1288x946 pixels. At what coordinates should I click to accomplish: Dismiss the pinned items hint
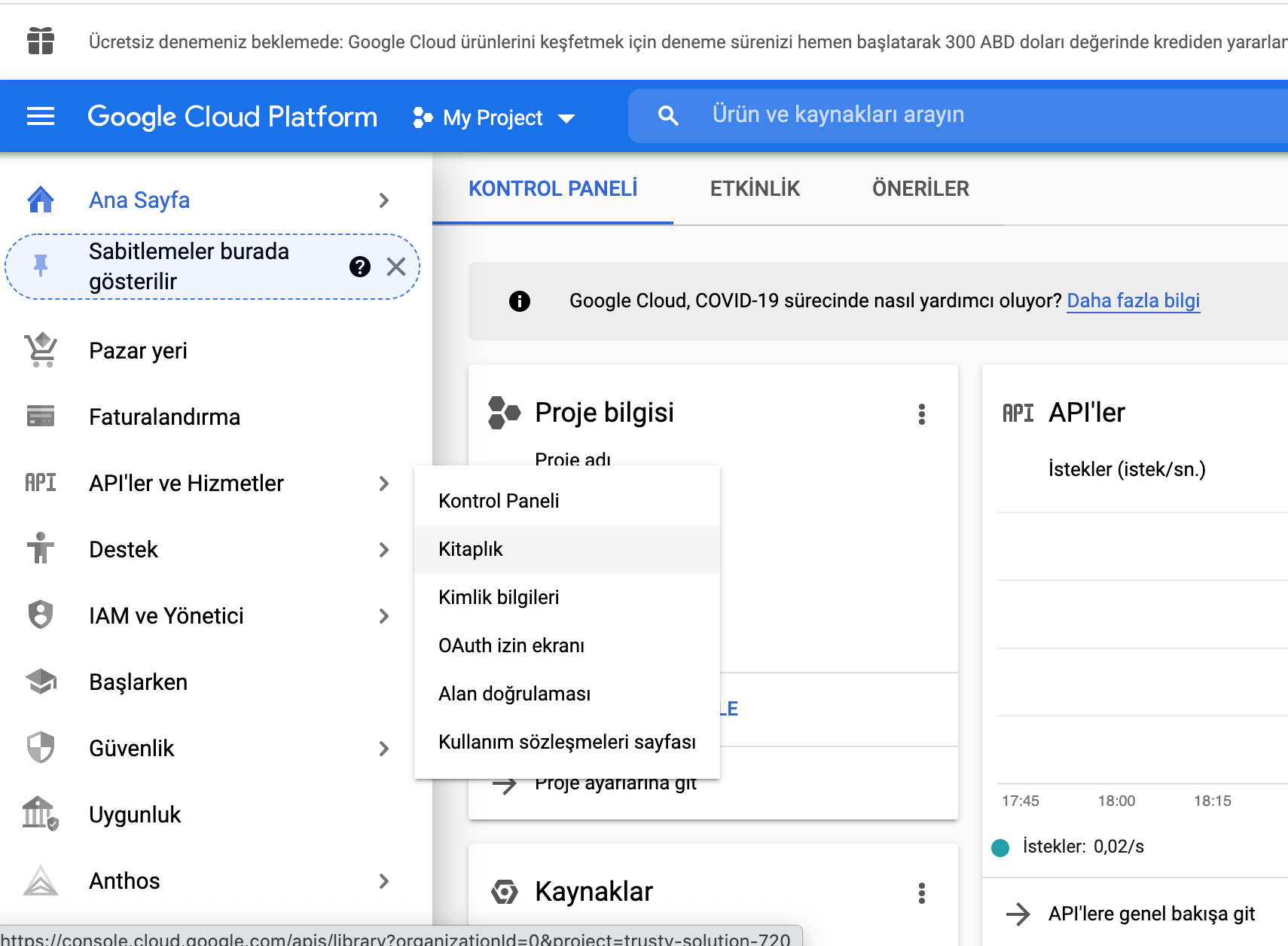tap(396, 267)
